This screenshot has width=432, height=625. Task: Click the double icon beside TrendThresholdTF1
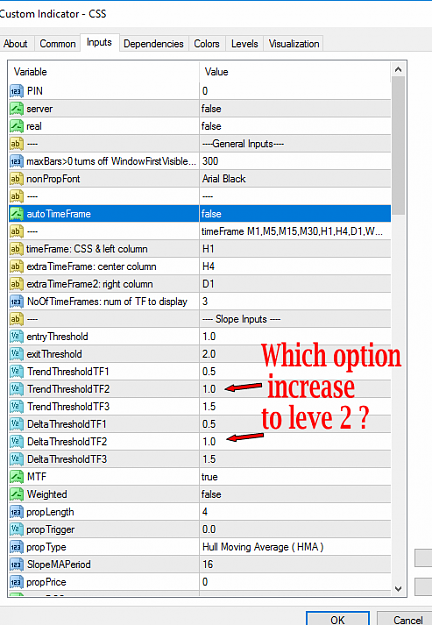click(16, 372)
